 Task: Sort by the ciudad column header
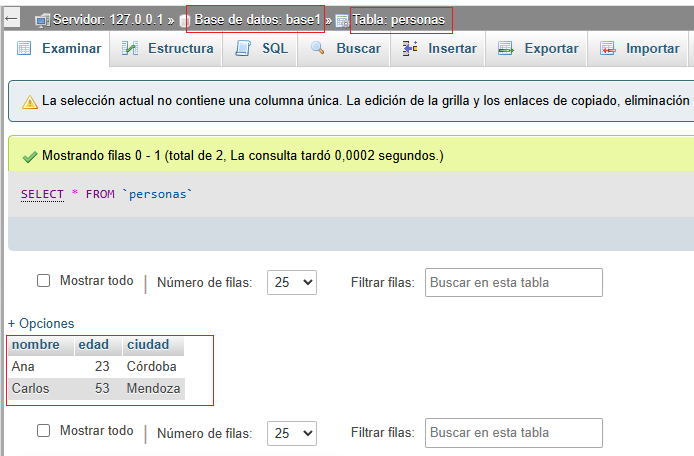pos(148,345)
